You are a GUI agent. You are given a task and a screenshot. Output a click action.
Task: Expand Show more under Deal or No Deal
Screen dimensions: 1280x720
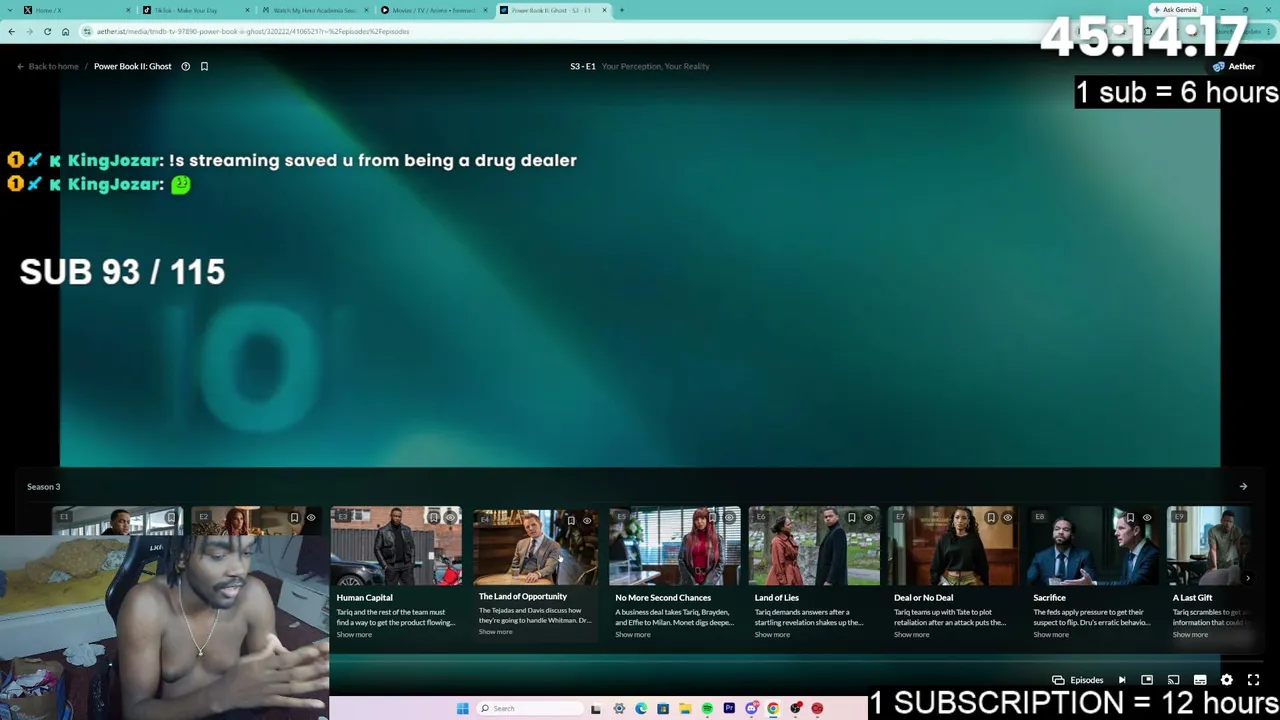[x=912, y=634]
